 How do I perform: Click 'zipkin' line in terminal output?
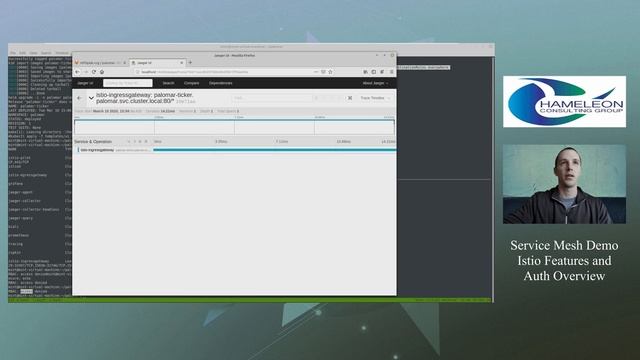point(15,252)
